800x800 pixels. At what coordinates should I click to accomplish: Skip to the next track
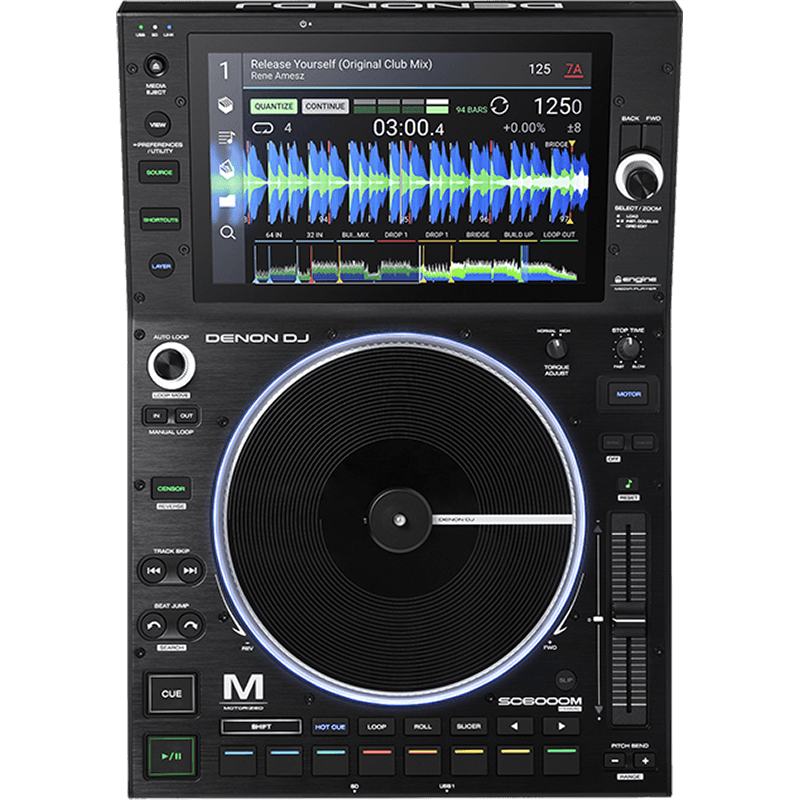190,570
